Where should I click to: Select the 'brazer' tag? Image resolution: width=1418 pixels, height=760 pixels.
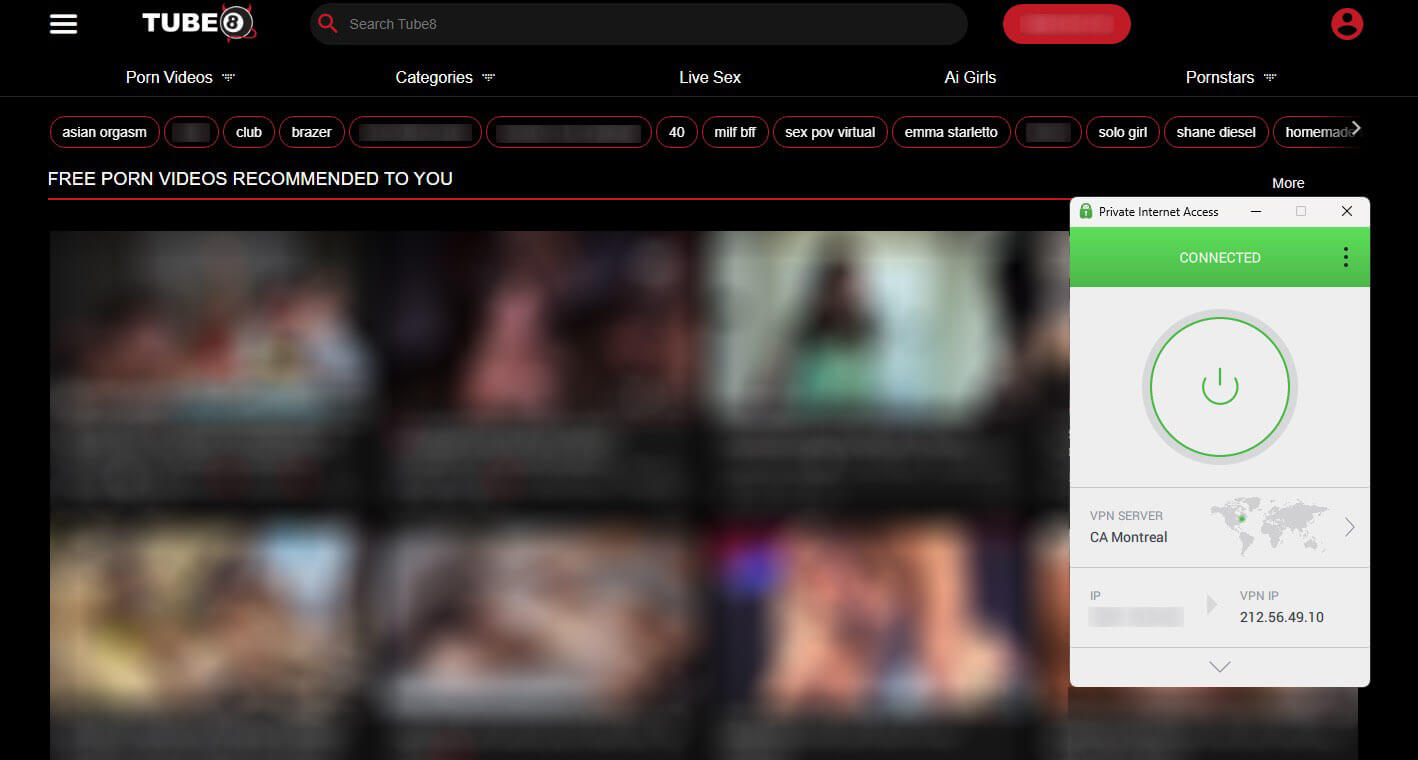pos(312,132)
